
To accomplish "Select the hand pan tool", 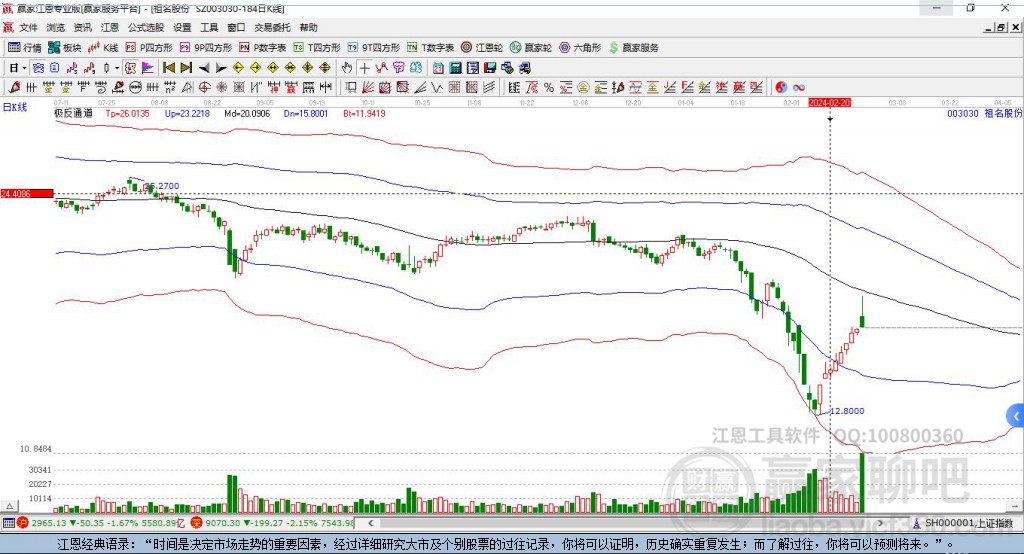I will [x=347, y=68].
